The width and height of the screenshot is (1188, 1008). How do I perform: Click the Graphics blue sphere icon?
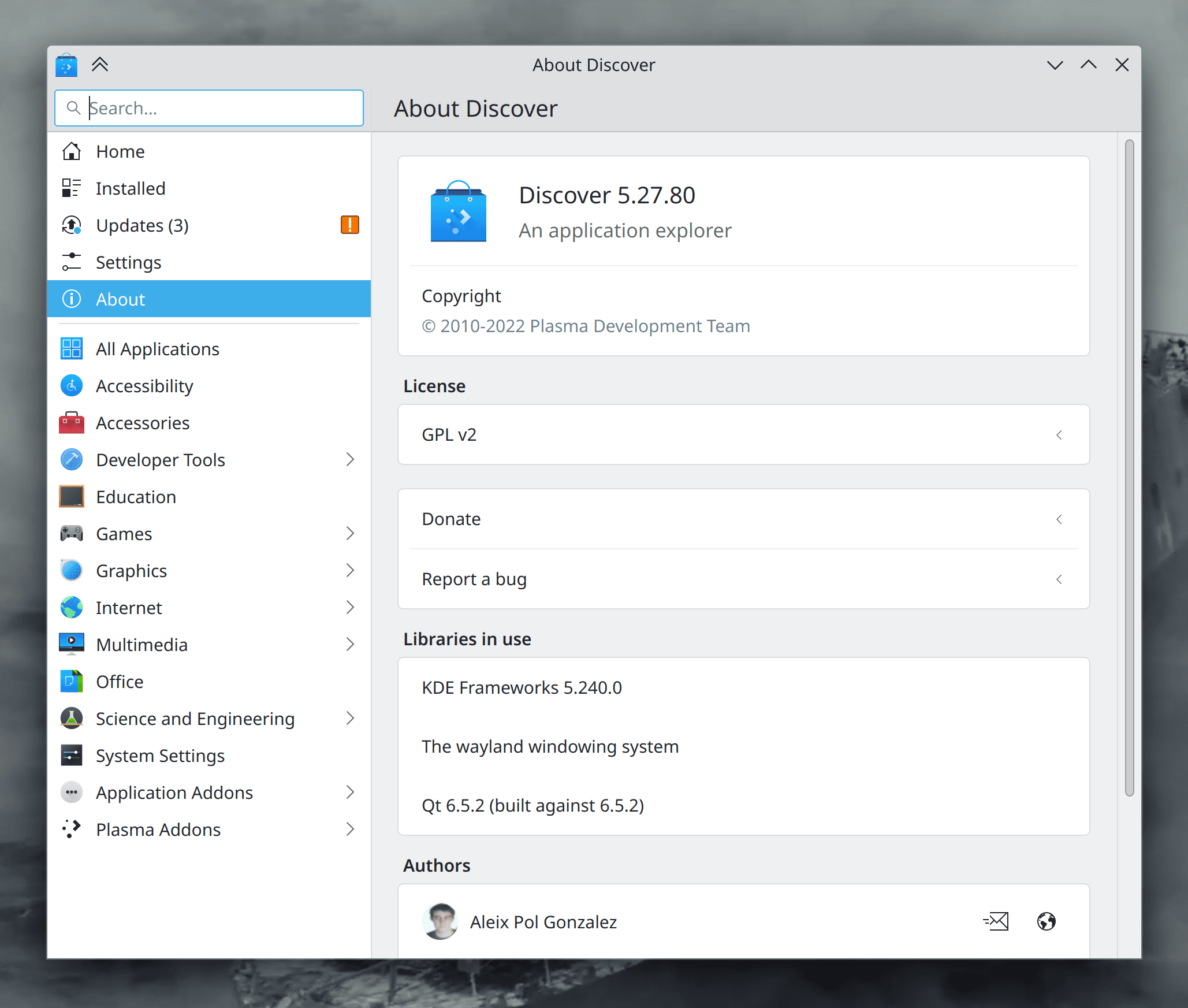pyautogui.click(x=72, y=571)
